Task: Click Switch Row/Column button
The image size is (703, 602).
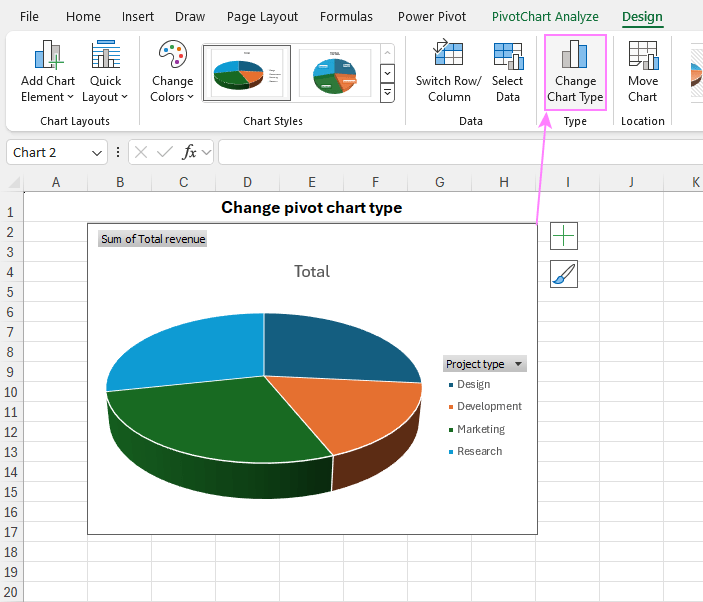Action: click(x=449, y=71)
